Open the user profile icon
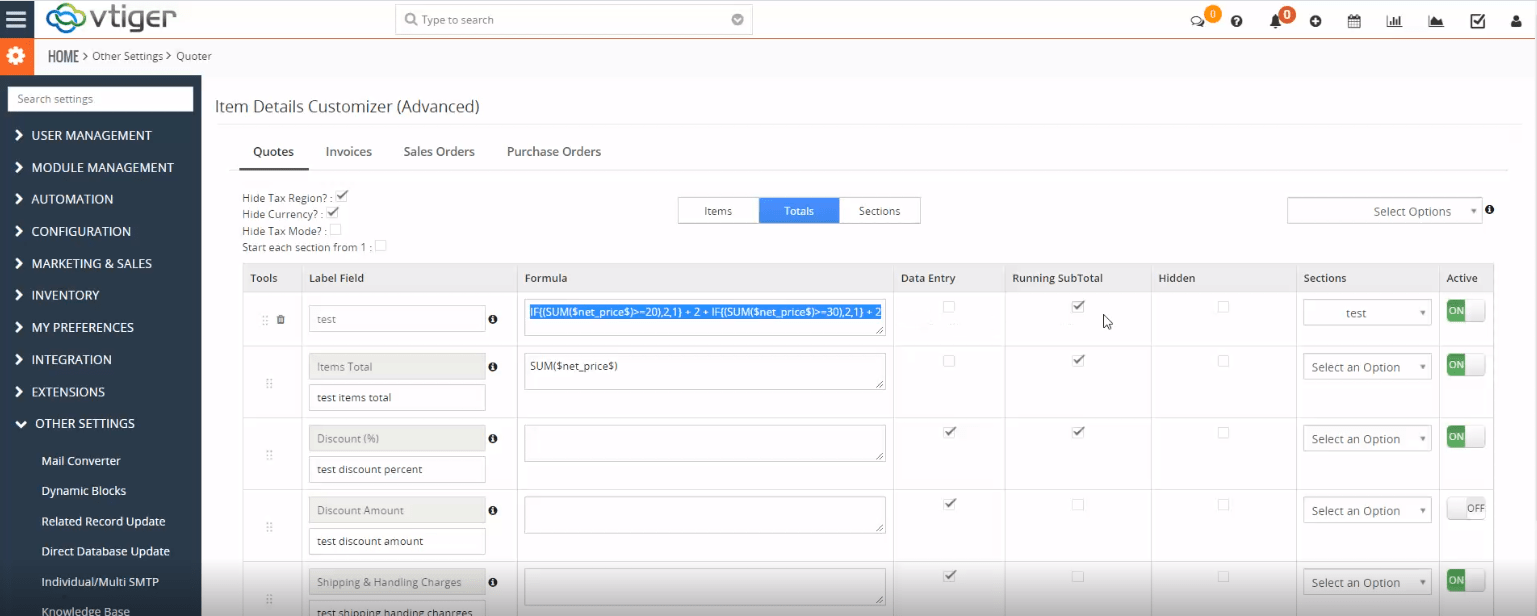Viewport: 1537px width, 616px height. click(x=1516, y=20)
